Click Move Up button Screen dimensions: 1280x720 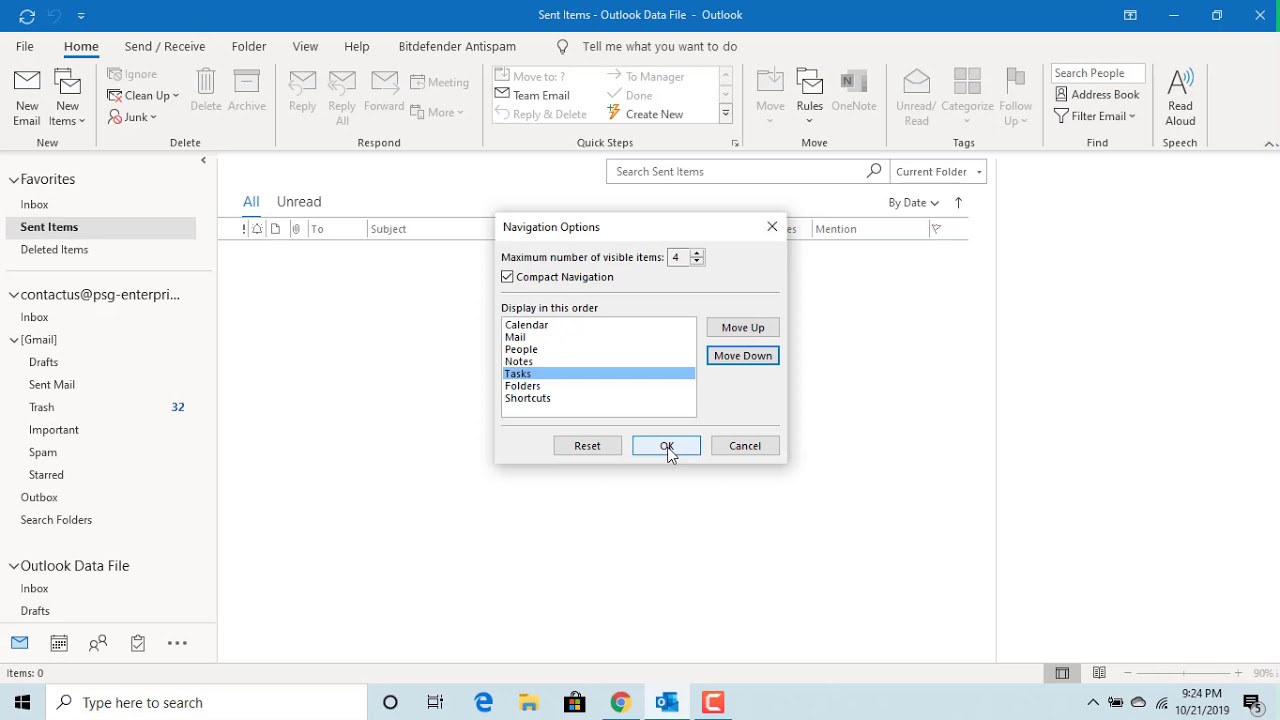743,327
